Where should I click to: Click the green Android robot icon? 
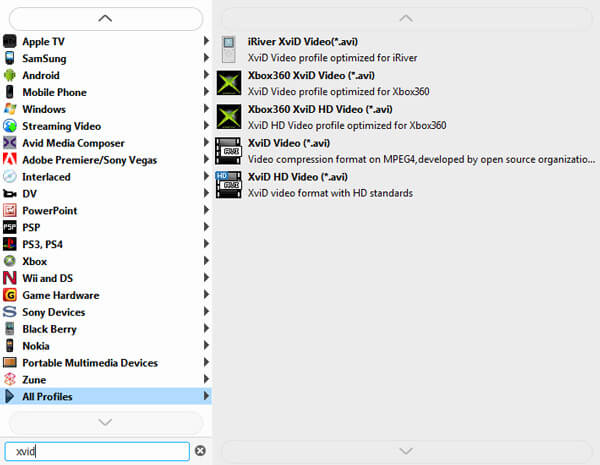pyautogui.click(x=10, y=75)
